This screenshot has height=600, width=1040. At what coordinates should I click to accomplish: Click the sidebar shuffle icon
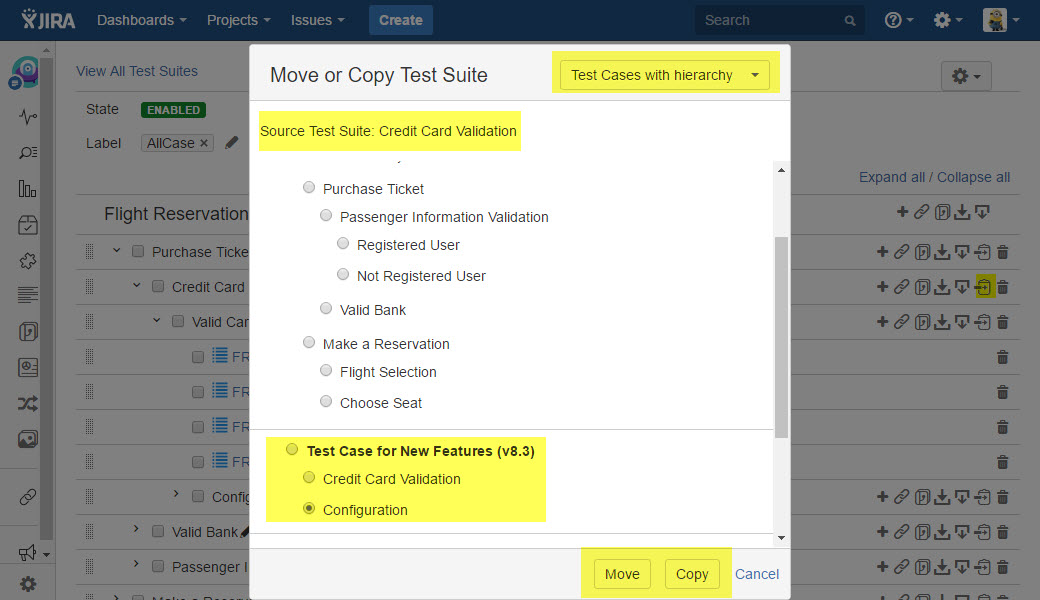pos(28,403)
